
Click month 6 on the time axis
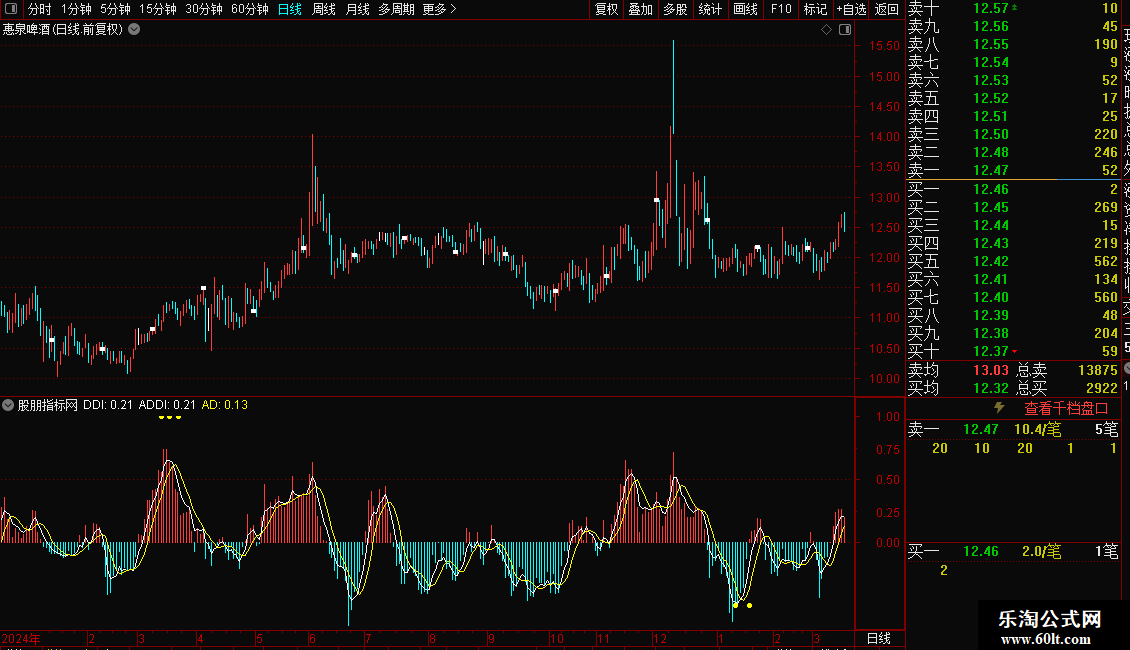312,638
